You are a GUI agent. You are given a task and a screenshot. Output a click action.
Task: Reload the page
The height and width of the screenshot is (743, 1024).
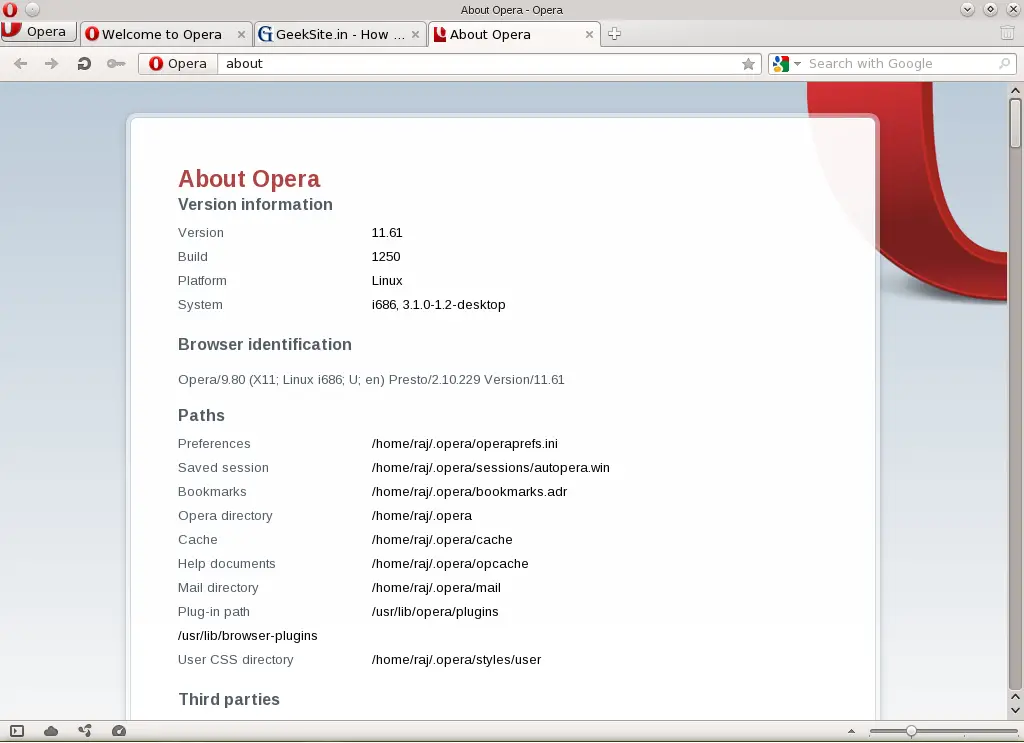pyautogui.click(x=84, y=63)
